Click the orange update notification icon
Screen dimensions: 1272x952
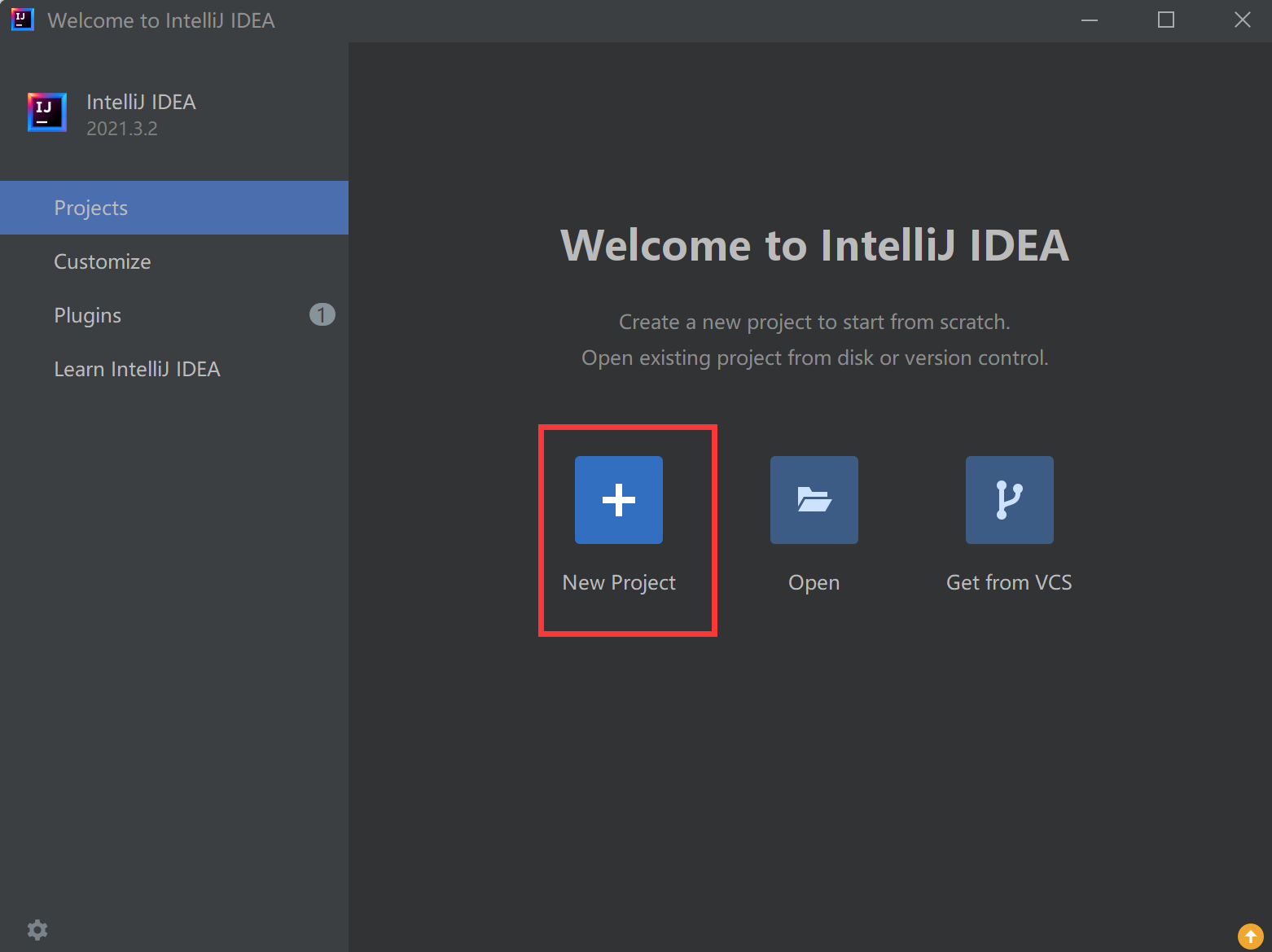pos(1251,937)
